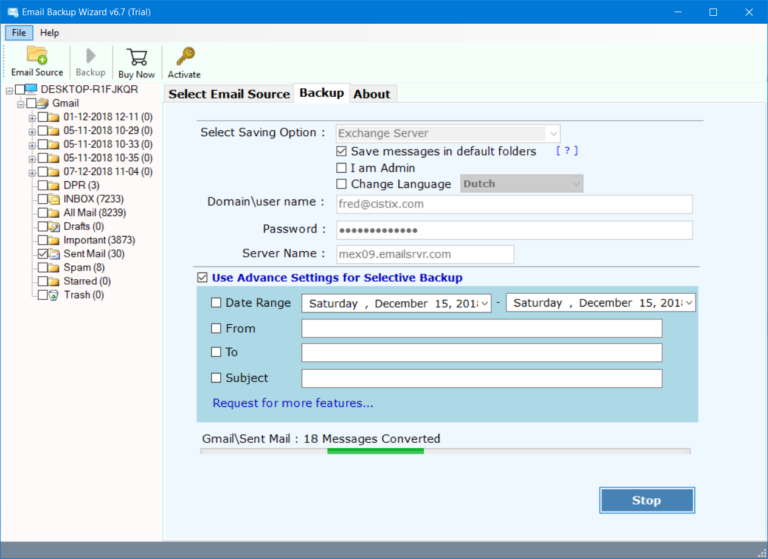The height and width of the screenshot is (559, 768).
Task: Select the Trash folder icon
Action: pyautogui.click(x=55, y=295)
